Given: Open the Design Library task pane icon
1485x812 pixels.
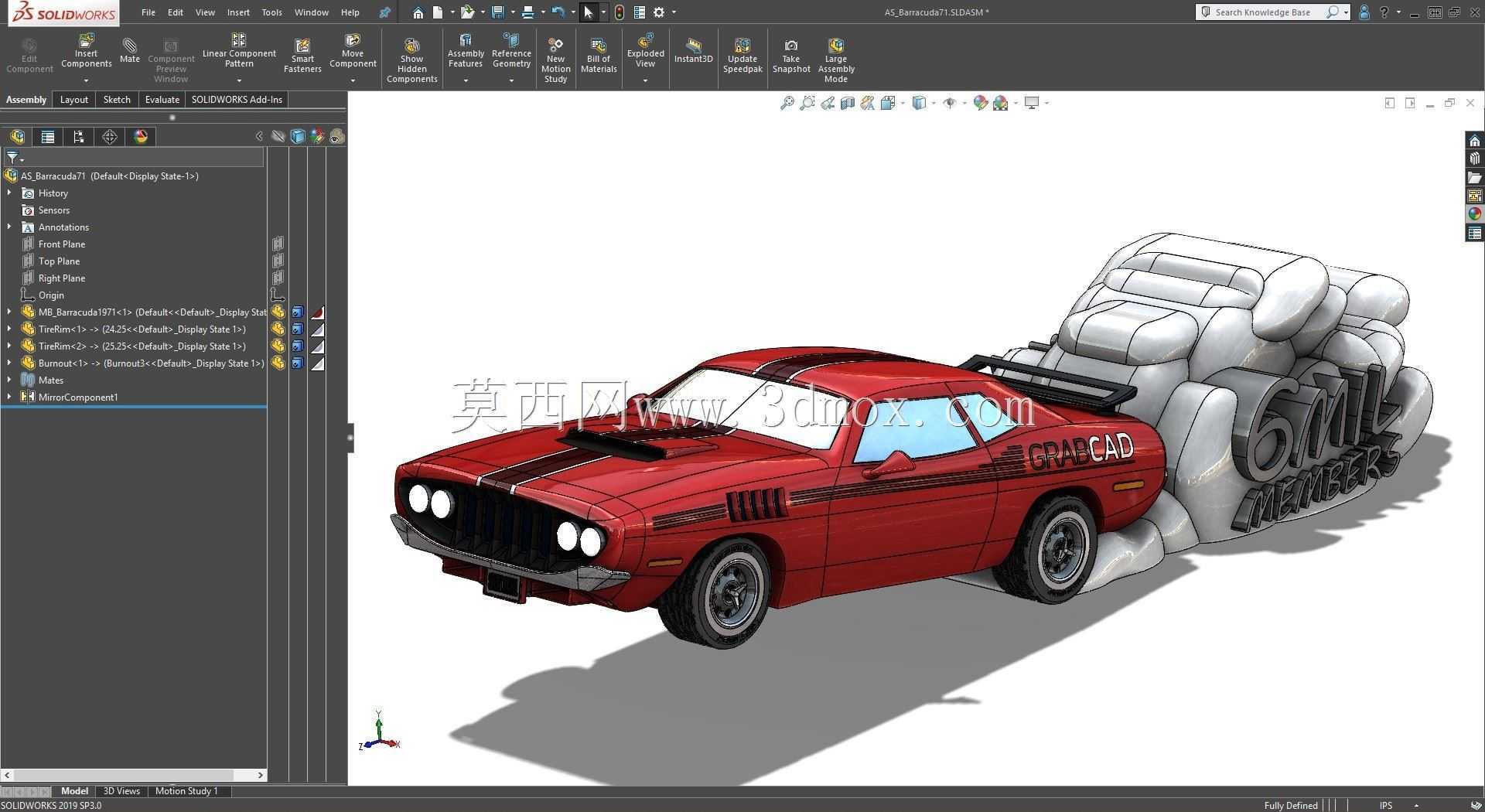Looking at the screenshot, I should pos(1475,159).
